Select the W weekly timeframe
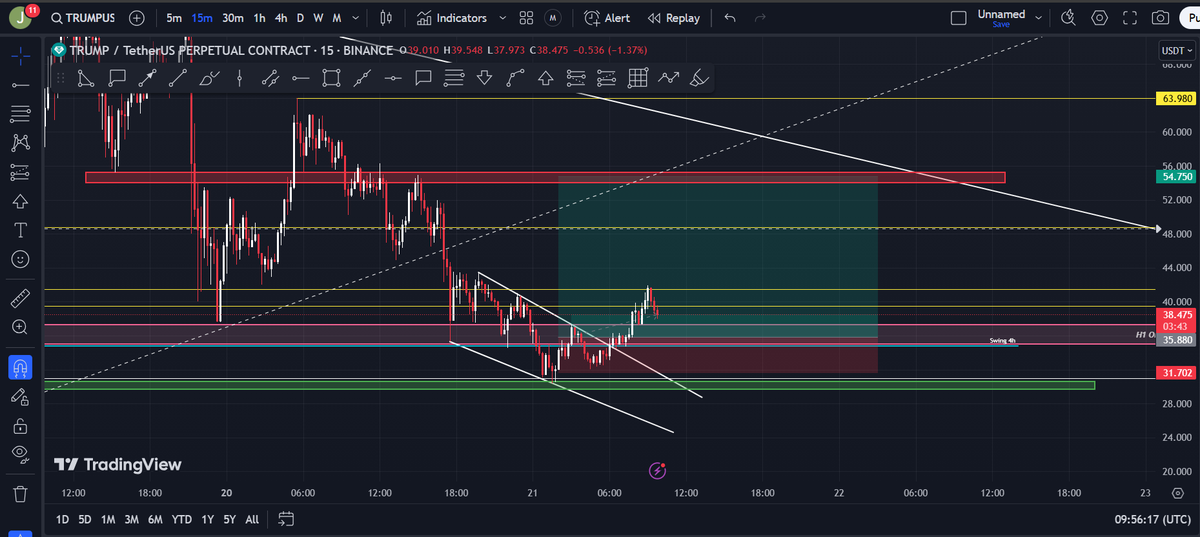Viewport: 1200px width, 537px height. click(318, 18)
